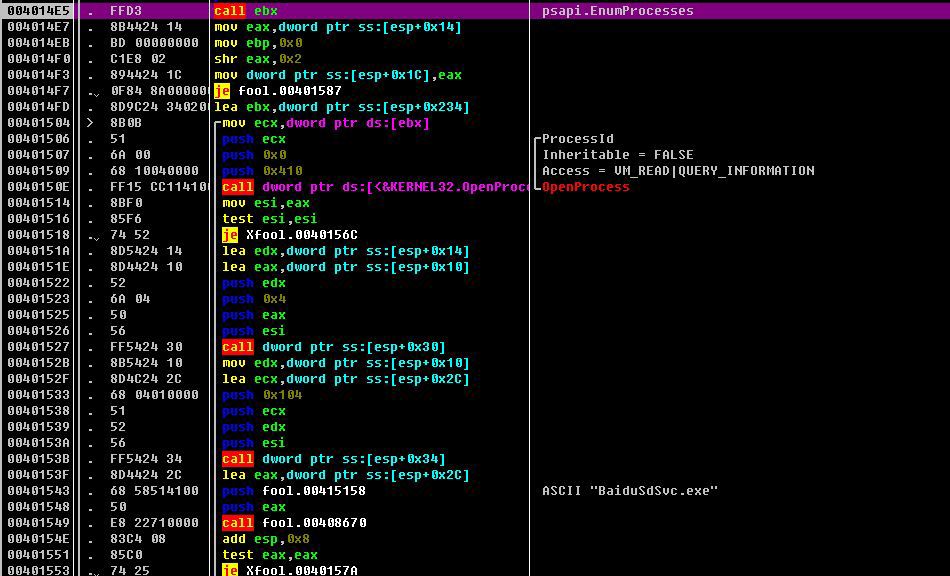This screenshot has height=576, width=950.
Task: Click the je Xfool.0040157A instruction
Action: click(x=290, y=570)
